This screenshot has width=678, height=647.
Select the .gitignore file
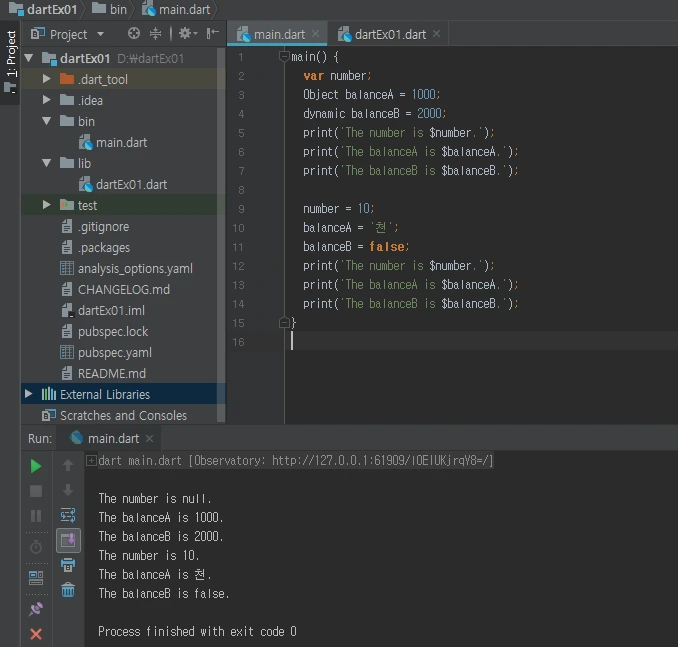[x=95, y=226]
